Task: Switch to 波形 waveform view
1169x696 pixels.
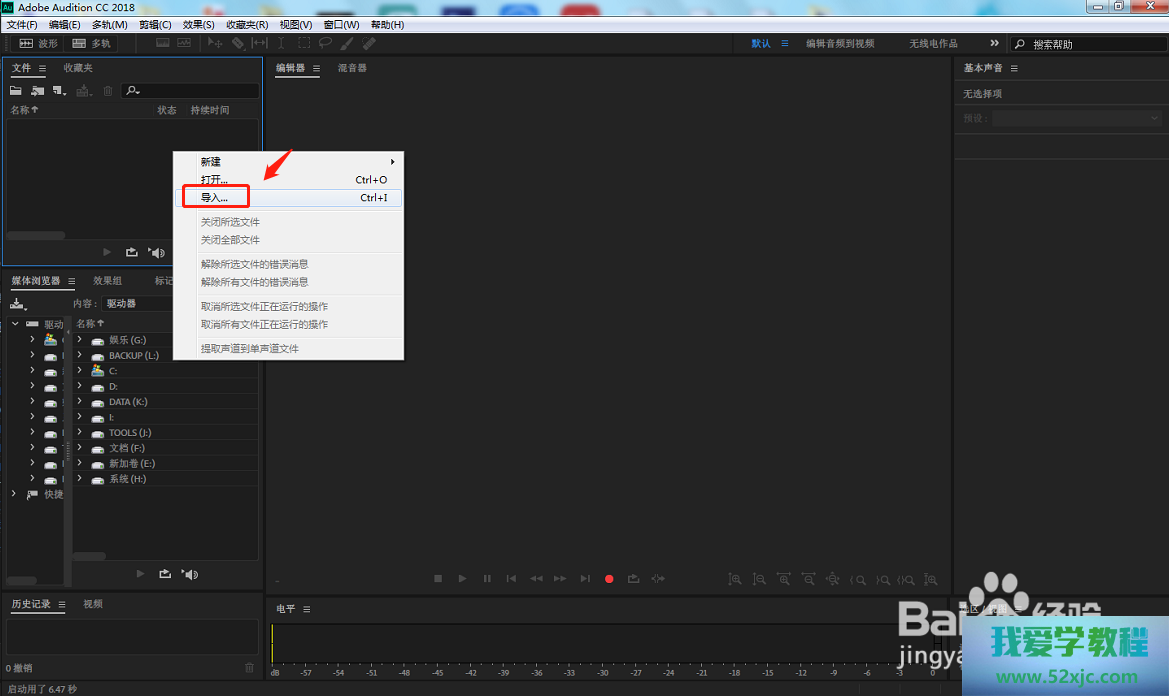Action: point(38,44)
